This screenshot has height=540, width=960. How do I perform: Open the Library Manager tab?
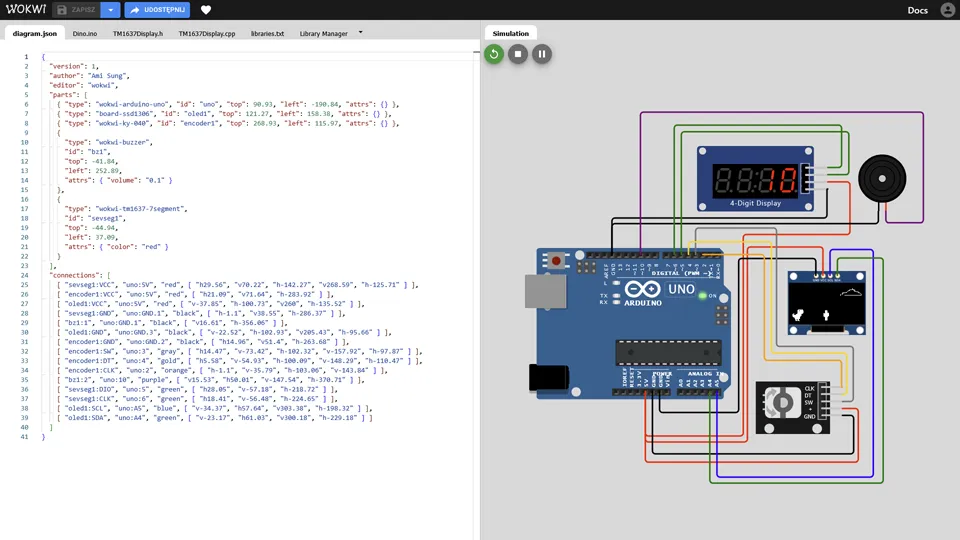(x=323, y=34)
